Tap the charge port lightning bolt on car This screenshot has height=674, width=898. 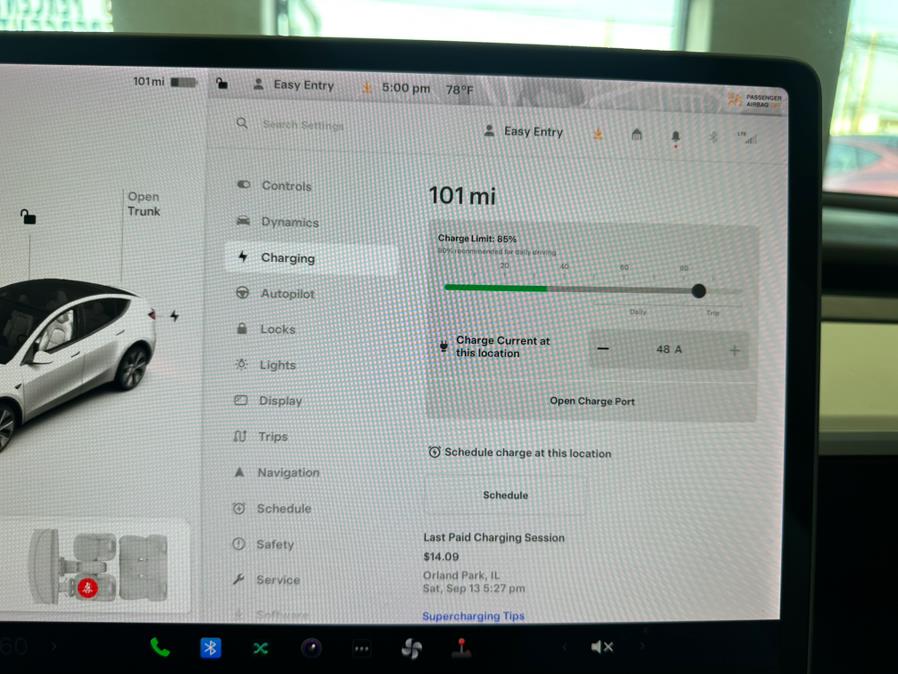tap(174, 316)
